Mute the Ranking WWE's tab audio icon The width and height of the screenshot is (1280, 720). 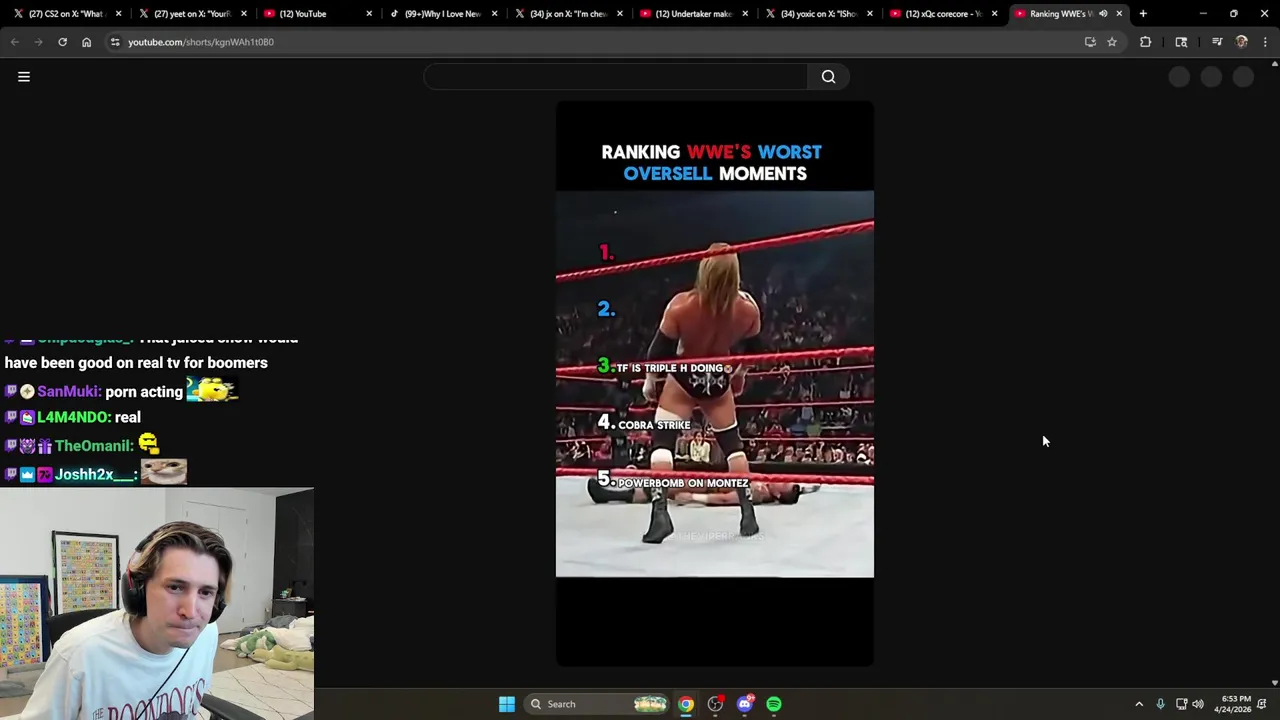pyautogui.click(x=1103, y=14)
